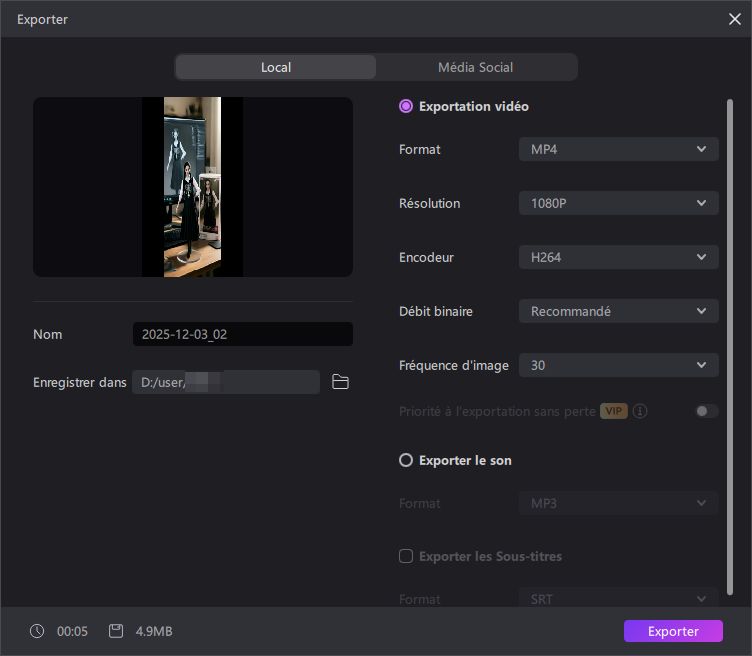The height and width of the screenshot is (656, 752).
Task: Open the subtitle Format dropdown showing SRT
Action: click(618, 599)
